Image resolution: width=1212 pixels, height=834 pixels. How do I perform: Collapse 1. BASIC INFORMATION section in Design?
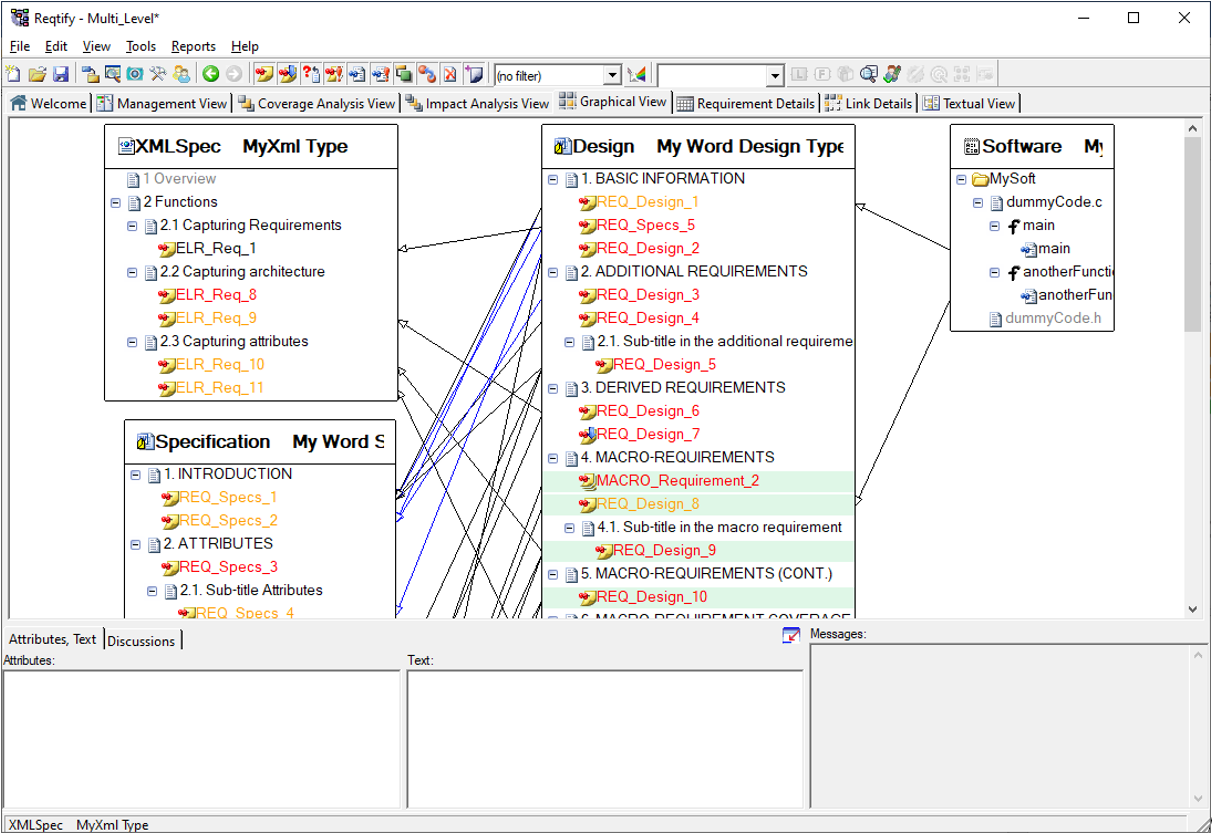click(553, 179)
